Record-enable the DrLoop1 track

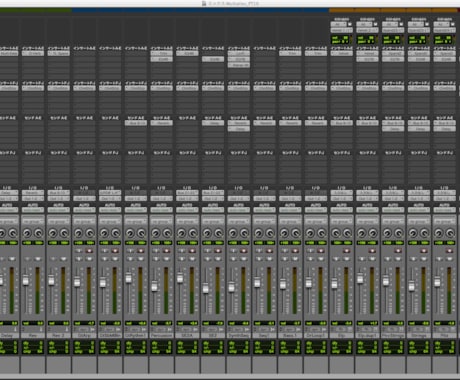coord(321,251)
